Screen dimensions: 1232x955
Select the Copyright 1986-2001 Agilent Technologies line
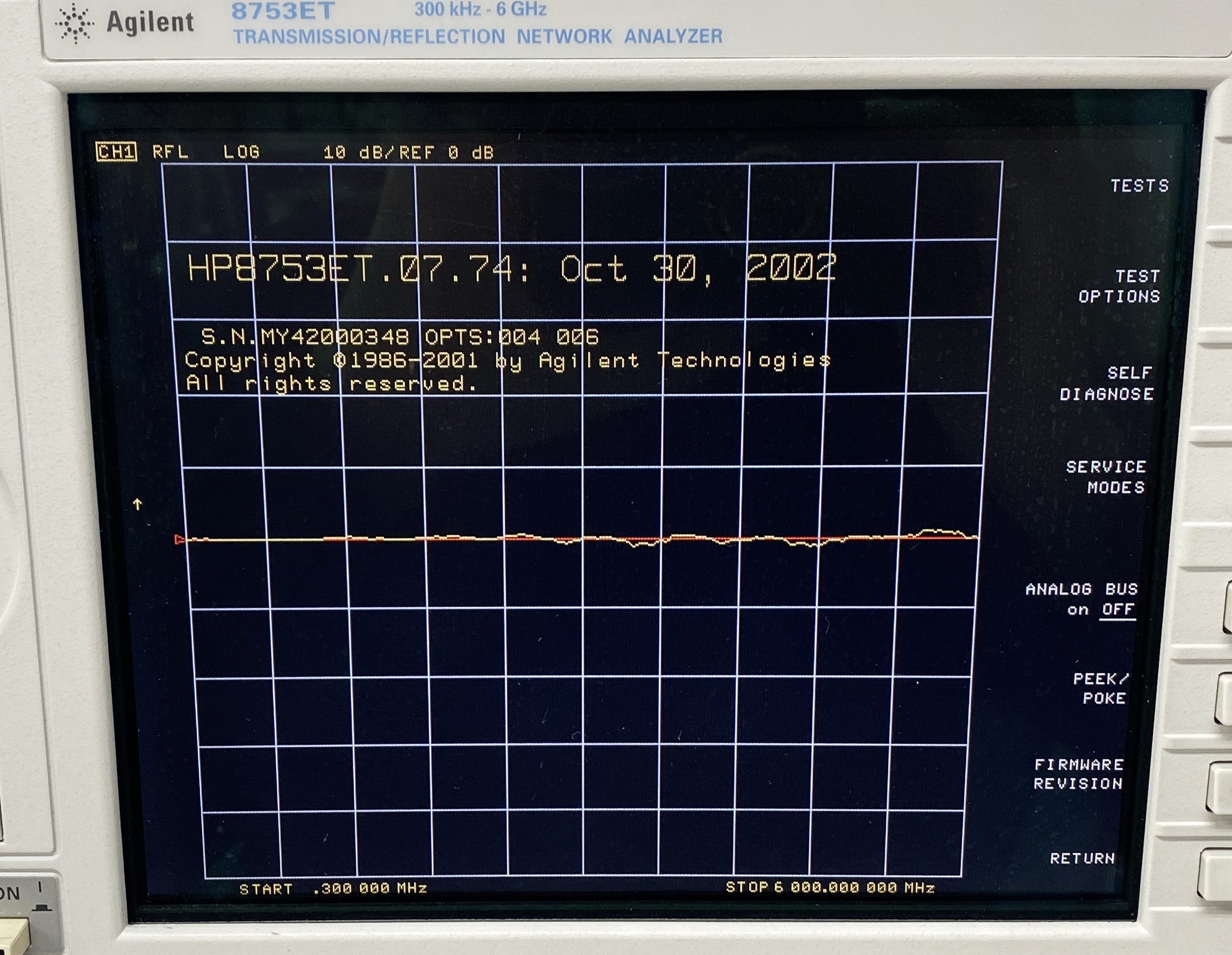click(508, 360)
